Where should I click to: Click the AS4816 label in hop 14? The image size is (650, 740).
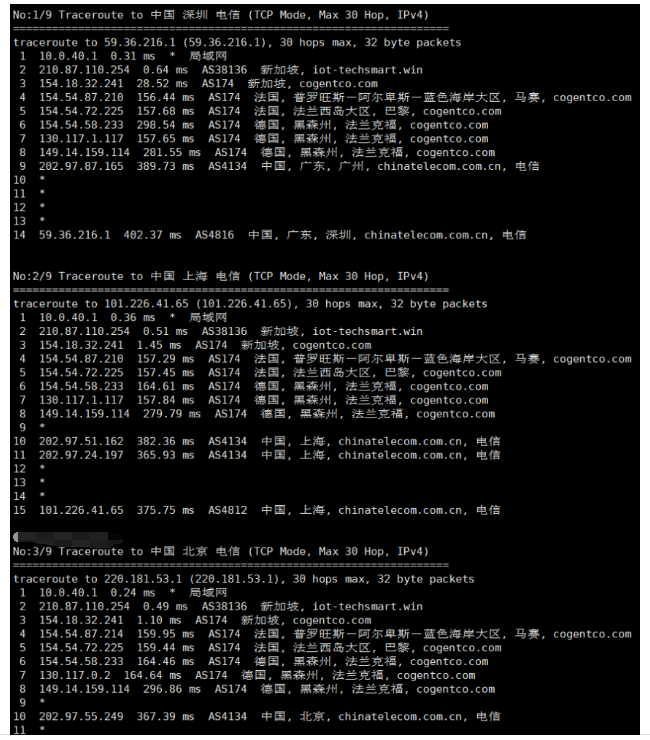[215, 235]
